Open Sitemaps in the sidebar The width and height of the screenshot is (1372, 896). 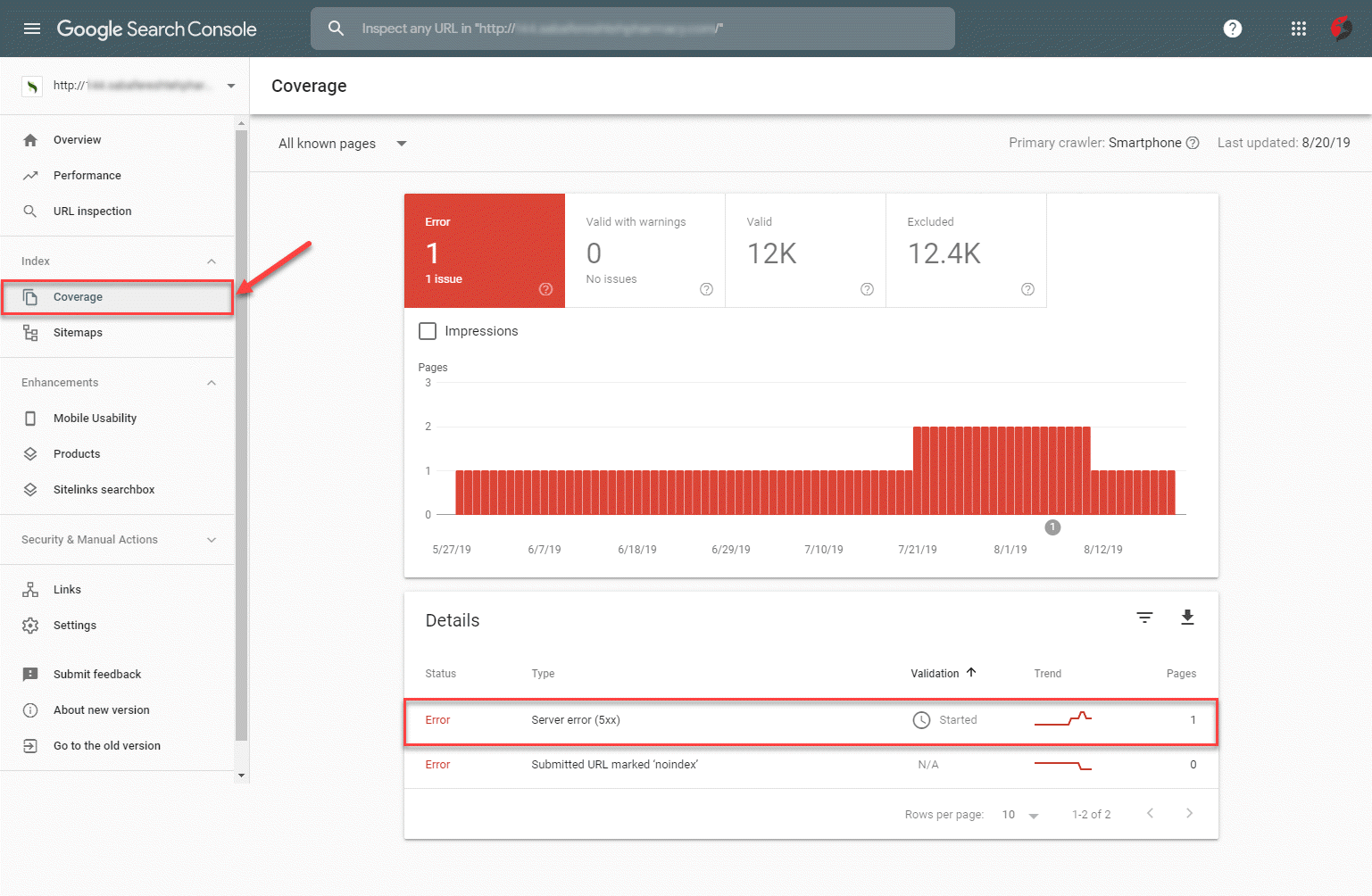pyautogui.click(x=78, y=333)
